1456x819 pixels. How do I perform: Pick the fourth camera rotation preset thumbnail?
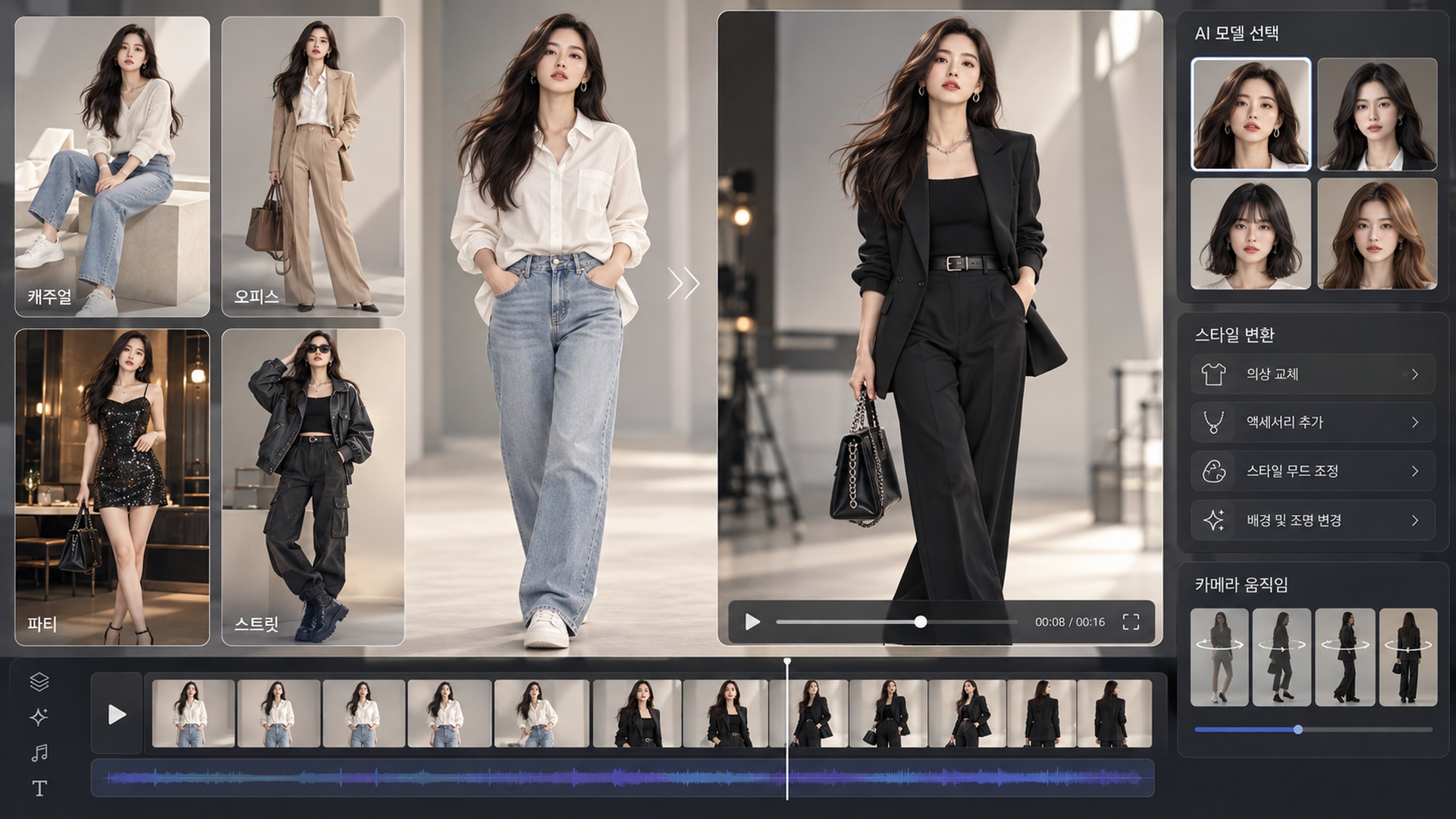(1408, 657)
